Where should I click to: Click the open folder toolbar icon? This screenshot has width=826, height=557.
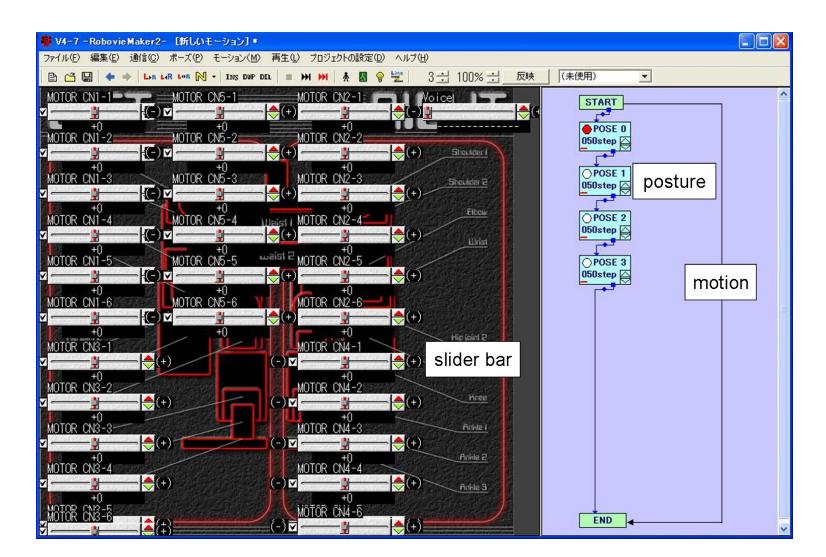coord(70,77)
